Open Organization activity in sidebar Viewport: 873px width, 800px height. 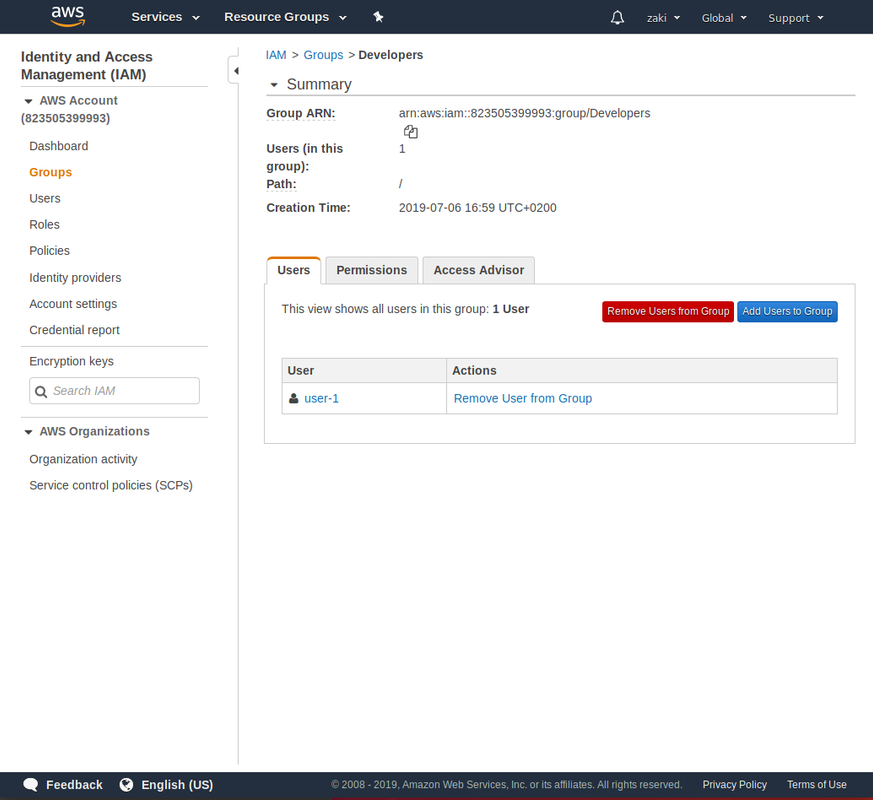click(83, 459)
